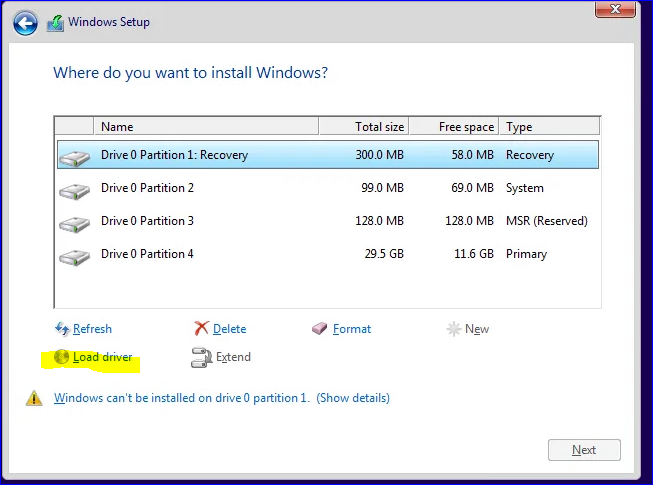This screenshot has height=485, width=653.
Task: Click the Load driver link
Action: click(102, 357)
